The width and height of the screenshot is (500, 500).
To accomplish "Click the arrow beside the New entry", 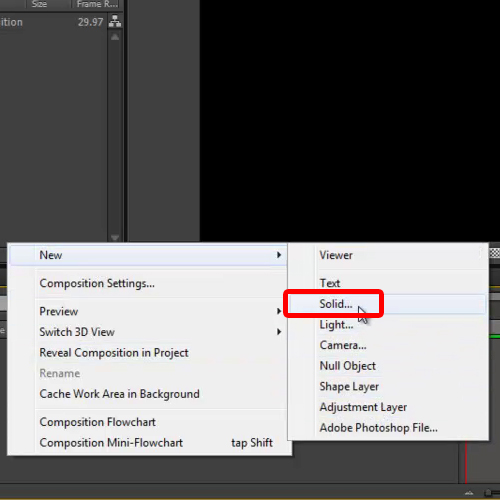I will [x=279, y=255].
